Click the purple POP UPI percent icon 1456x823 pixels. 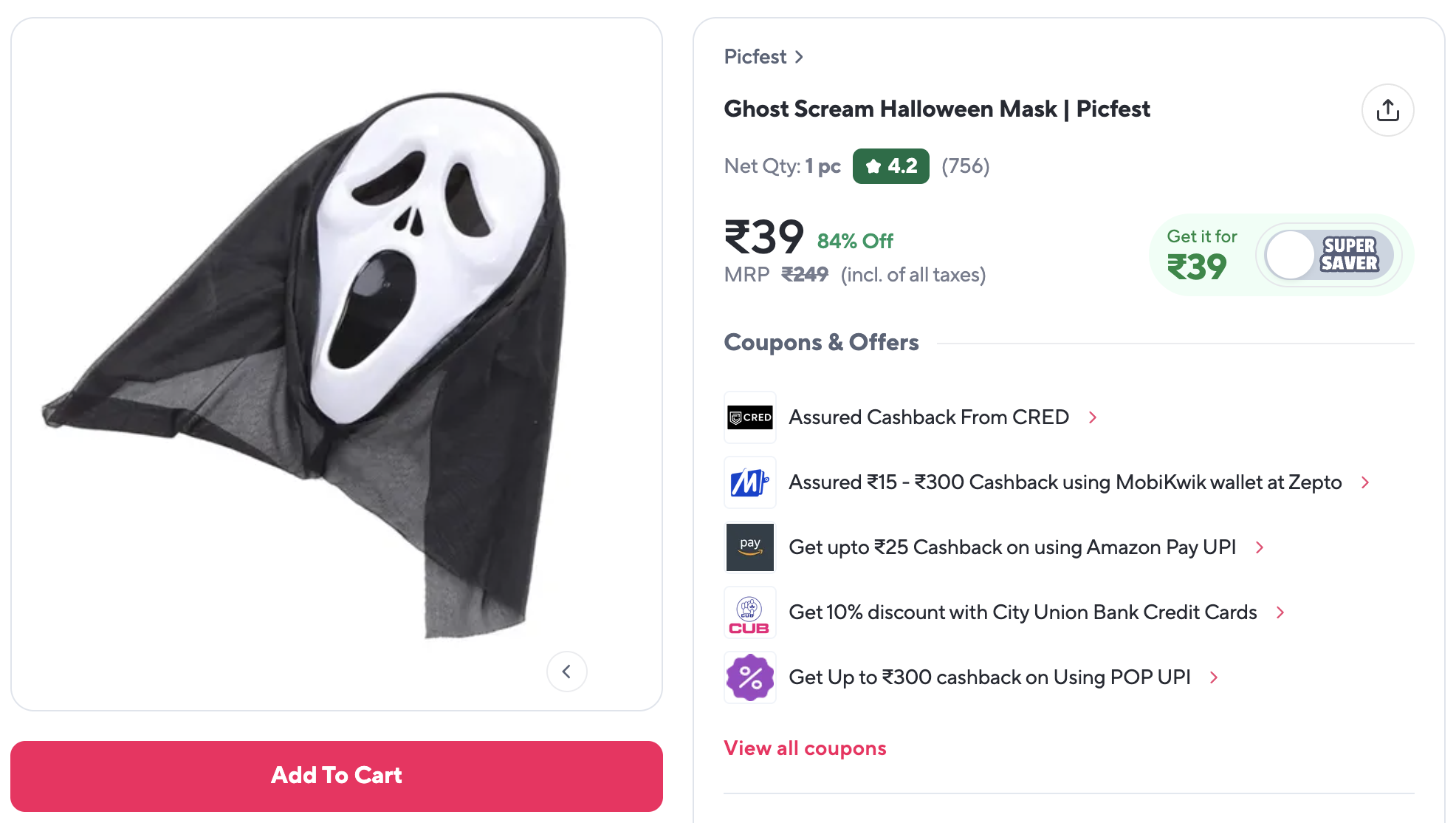[x=749, y=677]
